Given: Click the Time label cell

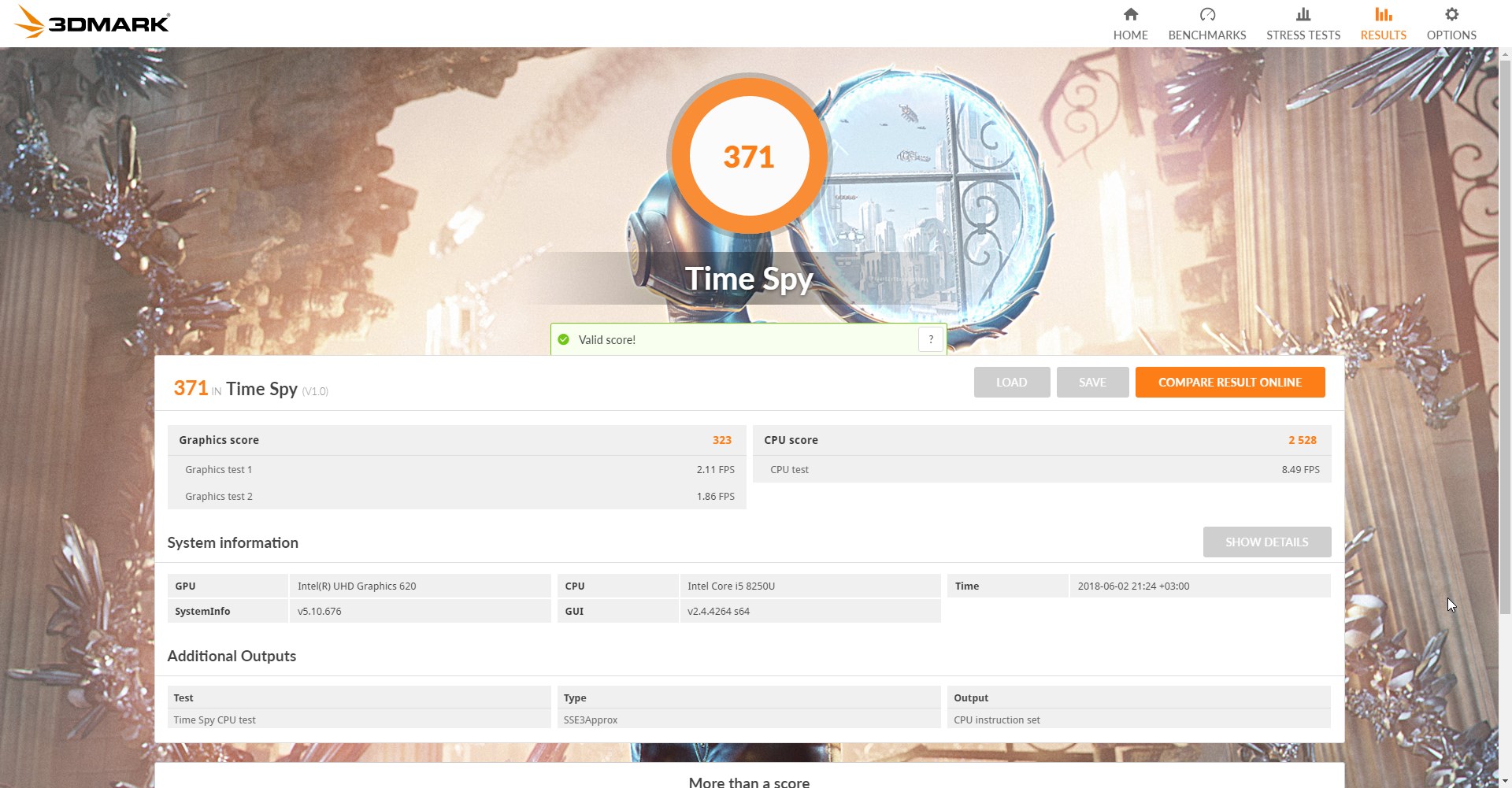Looking at the screenshot, I should [1007, 586].
